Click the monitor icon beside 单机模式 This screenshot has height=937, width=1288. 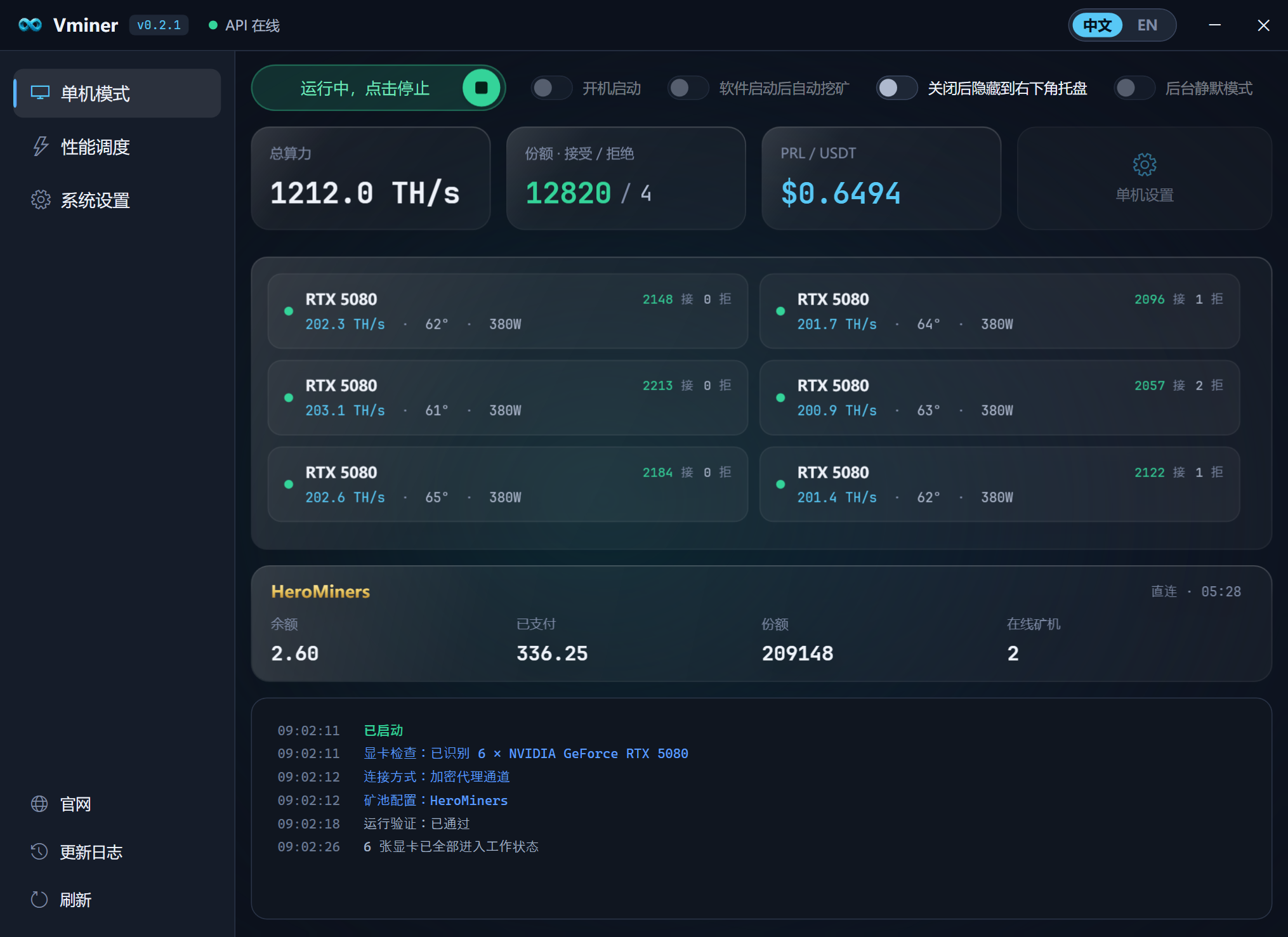pos(41,93)
